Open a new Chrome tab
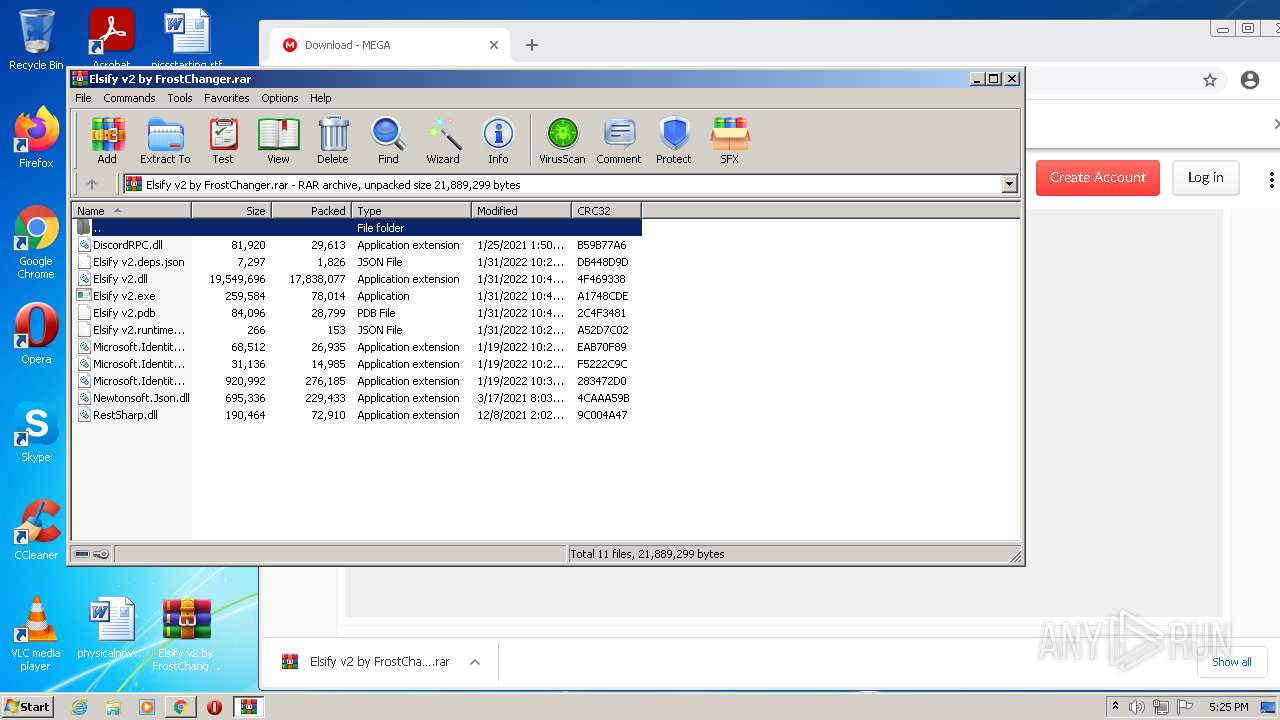 coord(532,45)
